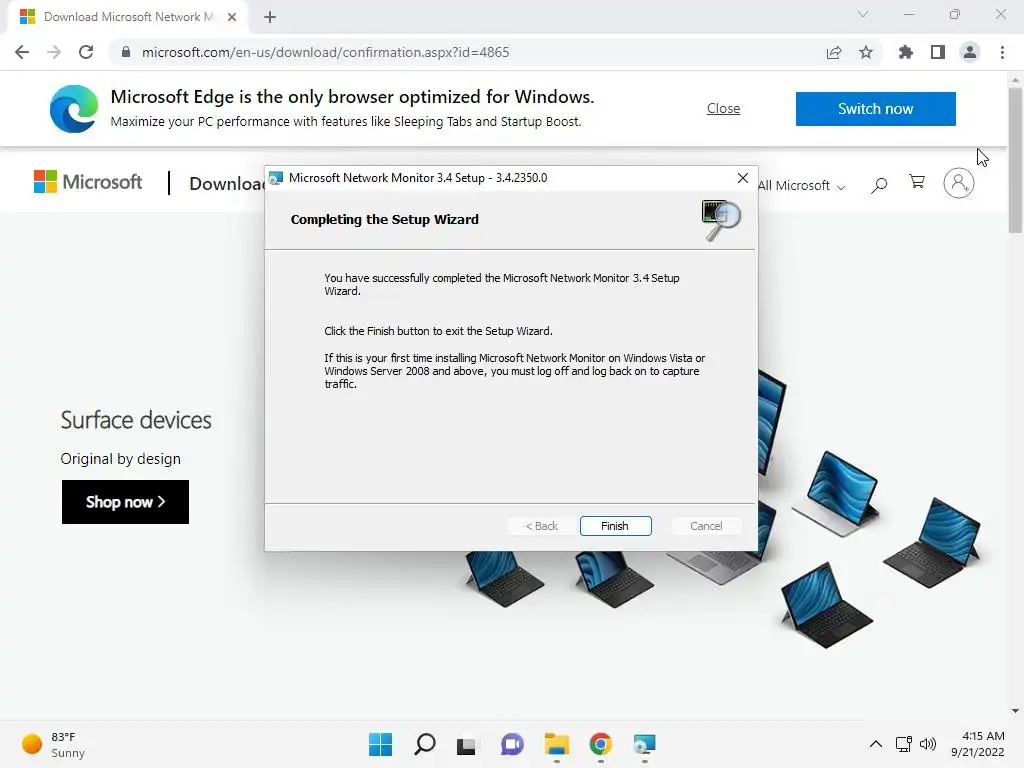Close the Edge promotion banner via Close link
This screenshot has height=768, width=1024.
click(x=723, y=108)
